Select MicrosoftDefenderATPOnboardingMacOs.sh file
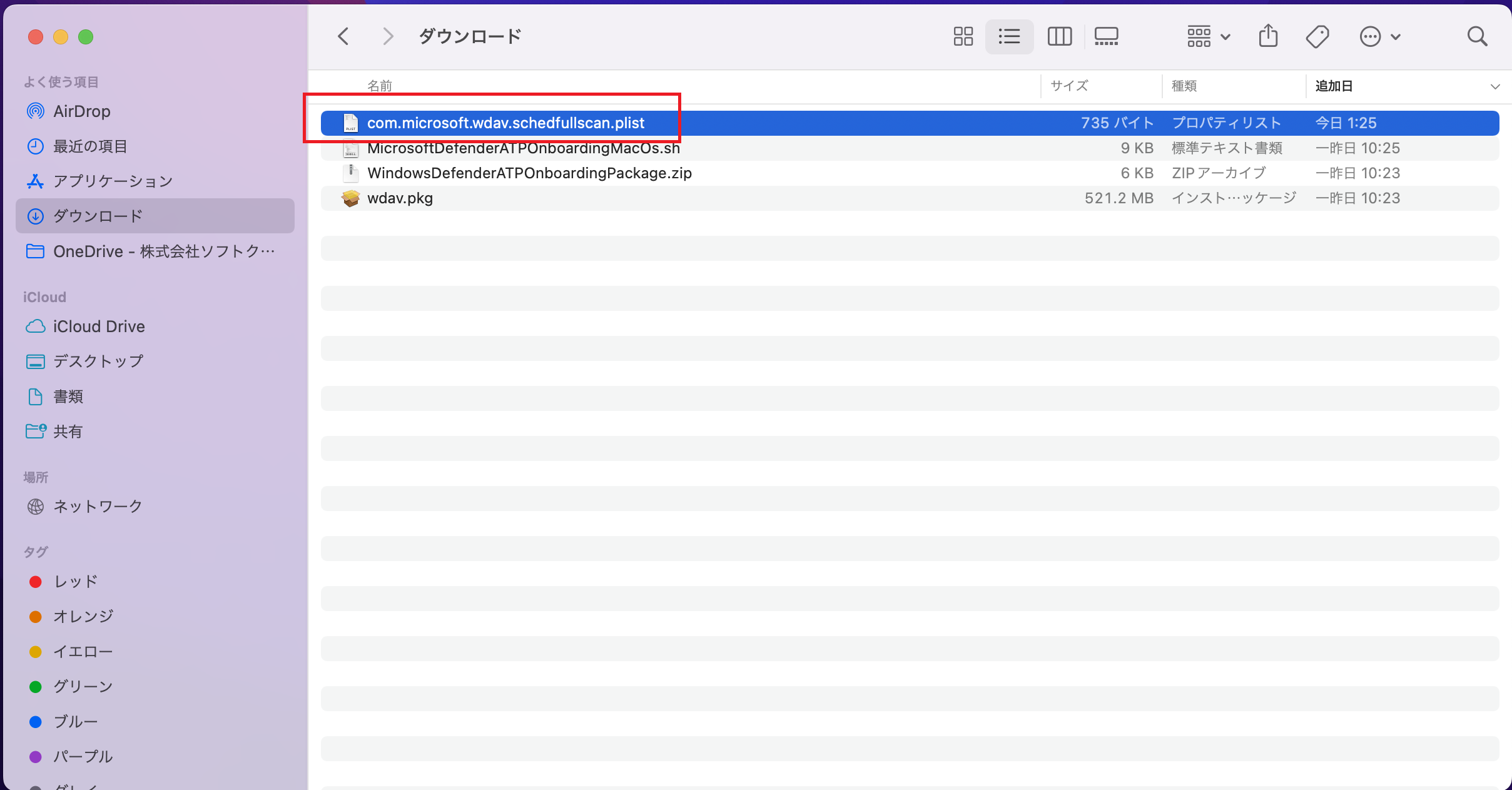This screenshot has width=1512, height=790. click(524, 148)
